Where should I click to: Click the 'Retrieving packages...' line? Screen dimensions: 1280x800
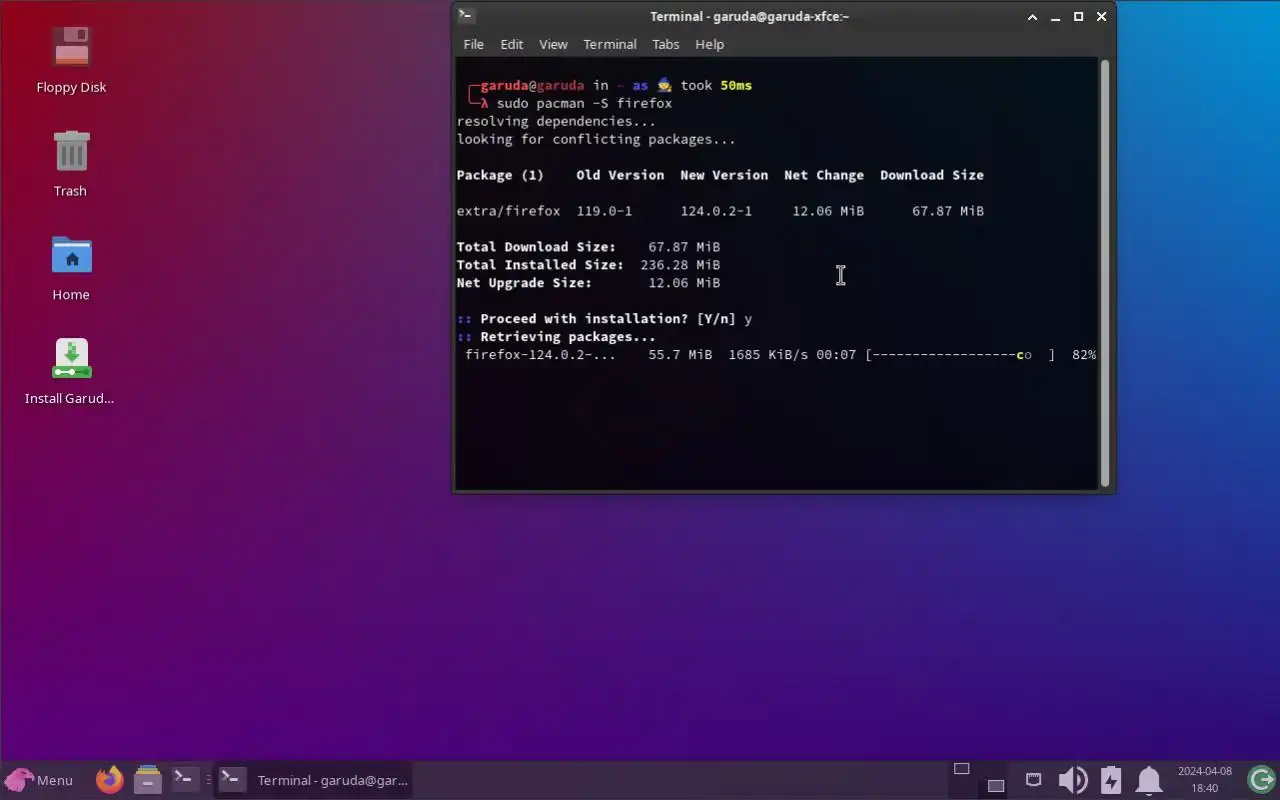pyautogui.click(x=568, y=337)
